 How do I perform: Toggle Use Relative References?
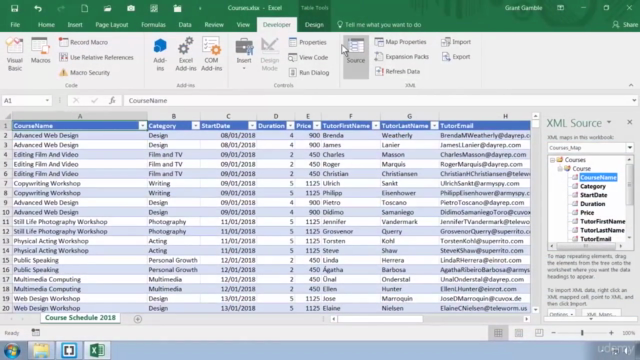[x=96, y=58]
